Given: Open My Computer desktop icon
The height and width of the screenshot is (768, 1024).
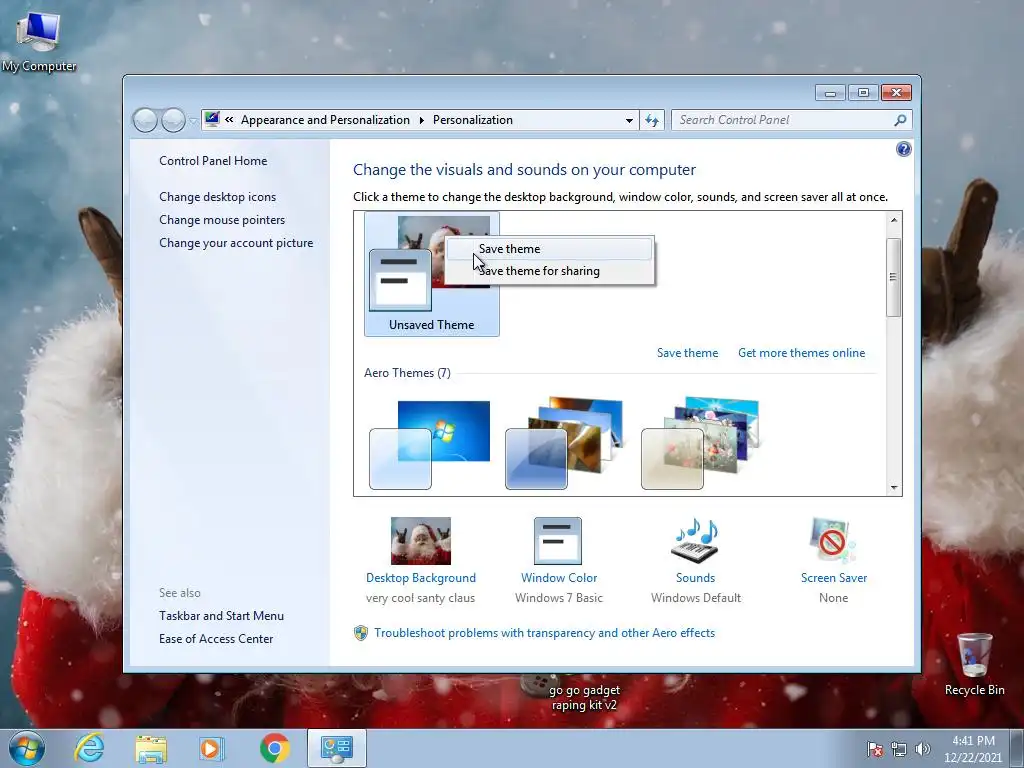Looking at the screenshot, I should click(39, 40).
